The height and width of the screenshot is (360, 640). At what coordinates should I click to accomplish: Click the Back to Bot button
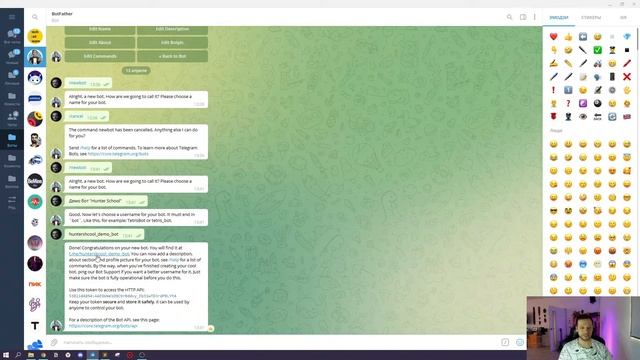tap(172, 56)
